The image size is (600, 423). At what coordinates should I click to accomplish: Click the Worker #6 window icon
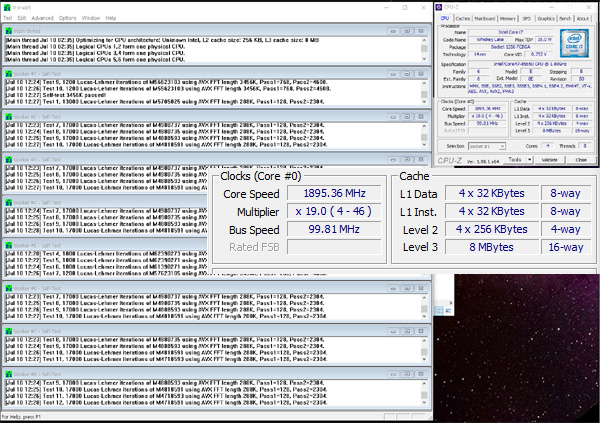click(x=9, y=288)
